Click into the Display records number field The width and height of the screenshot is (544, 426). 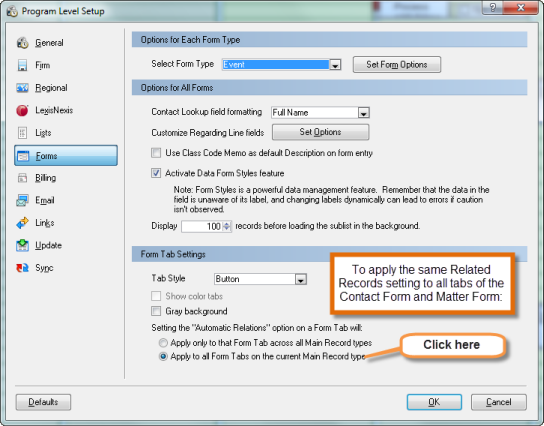click(x=202, y=227)
